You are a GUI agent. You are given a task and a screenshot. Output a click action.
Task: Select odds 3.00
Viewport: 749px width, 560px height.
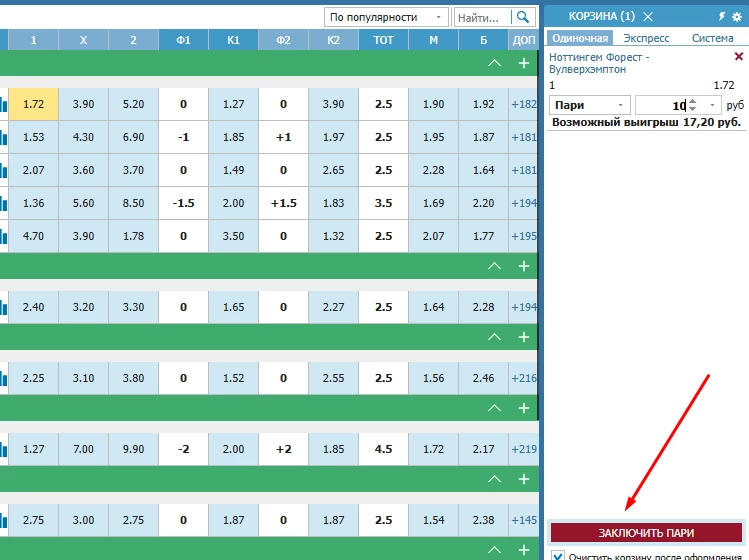point(84,520)
